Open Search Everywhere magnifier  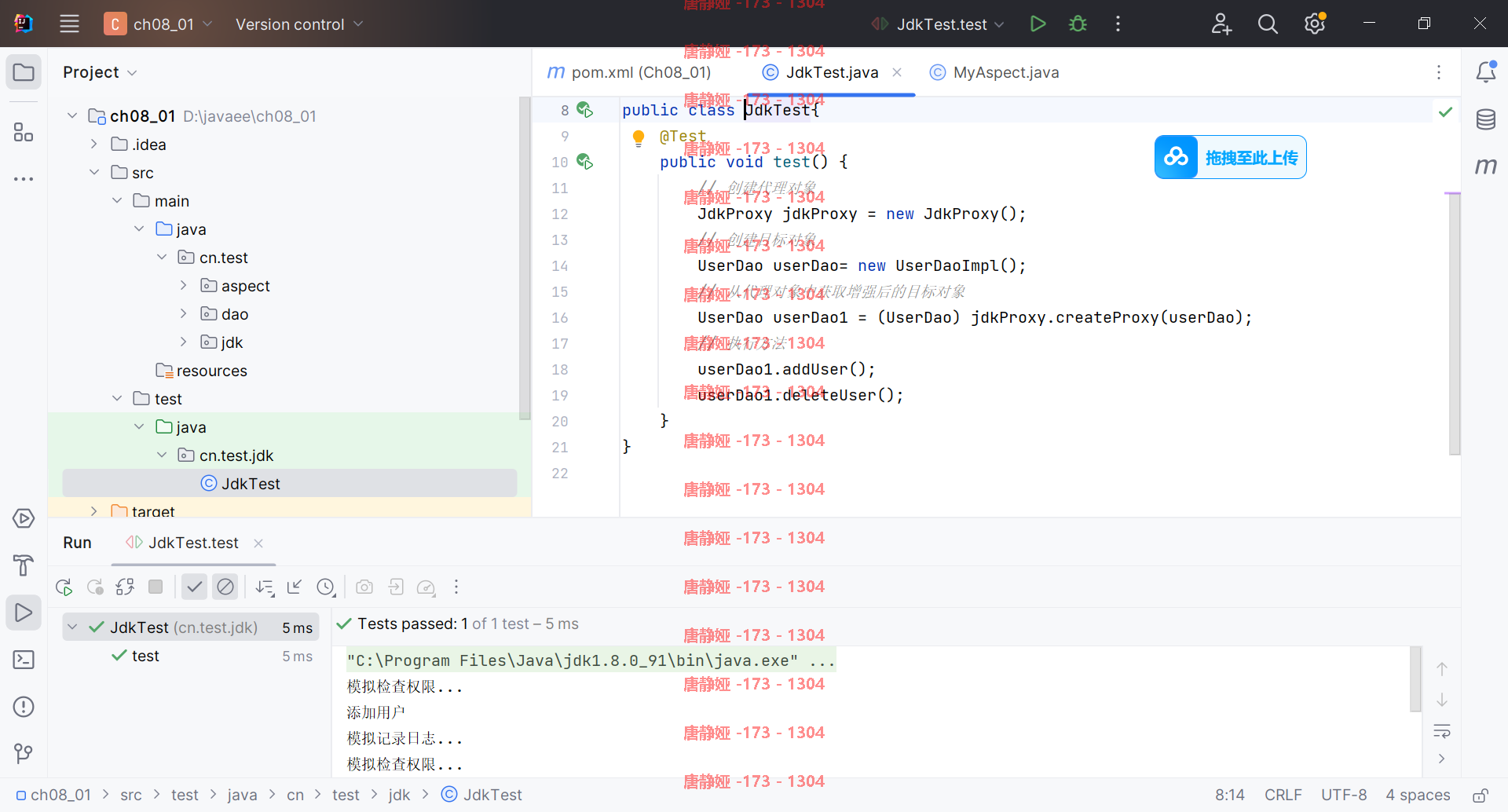(1268, 24)
